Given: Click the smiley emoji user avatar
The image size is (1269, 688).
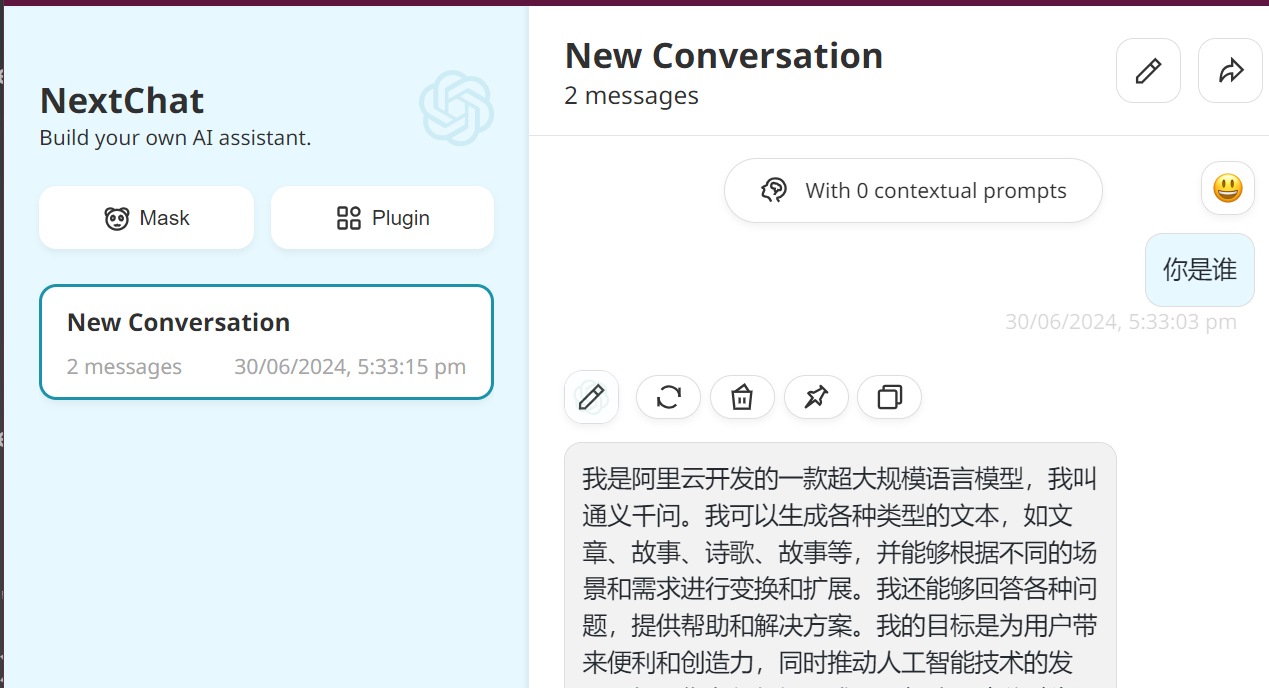Looking at the screenshot, I should click(x=1228, y=188).
